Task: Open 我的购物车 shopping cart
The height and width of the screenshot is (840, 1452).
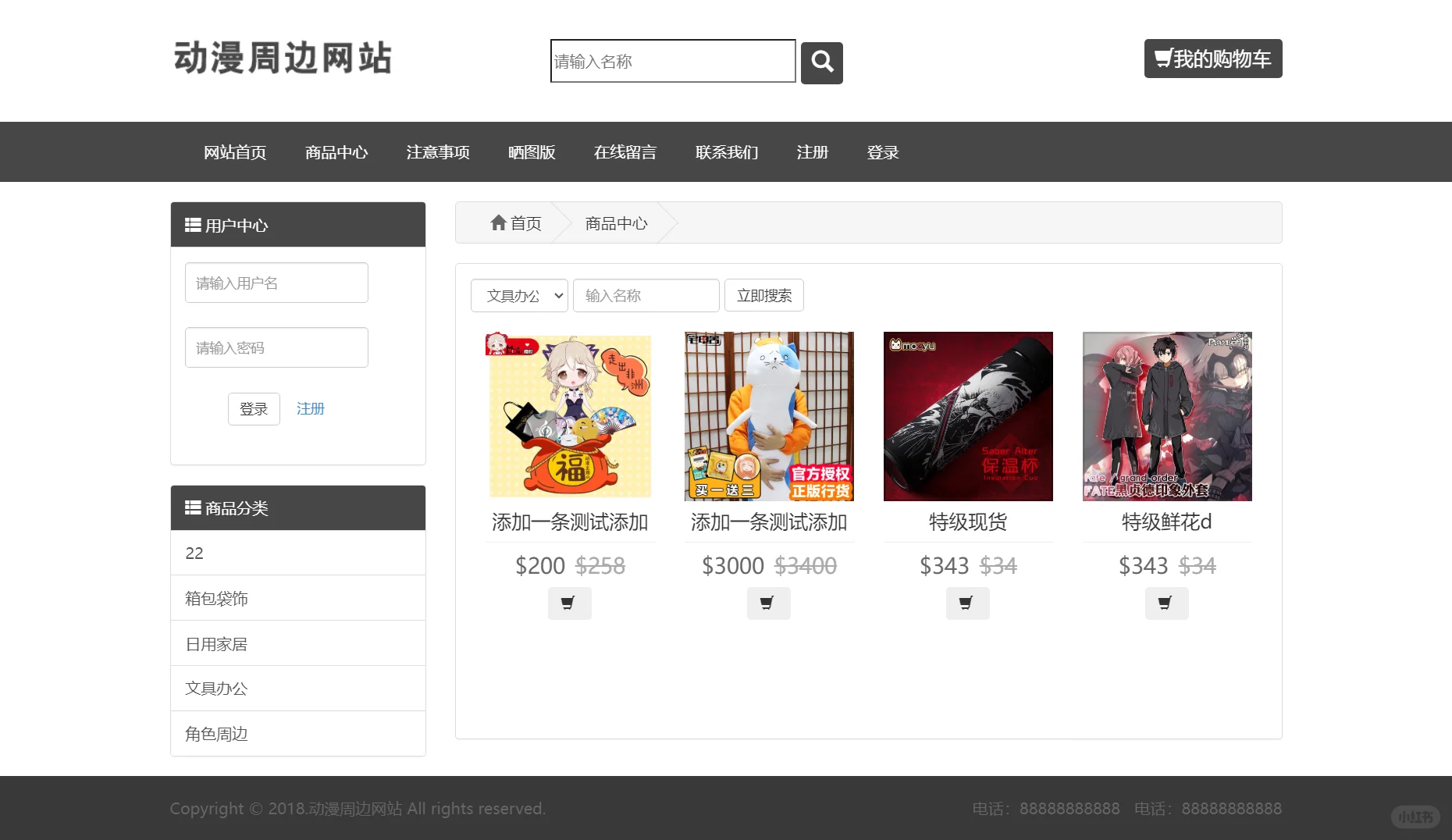Action: click(1212, 58)
